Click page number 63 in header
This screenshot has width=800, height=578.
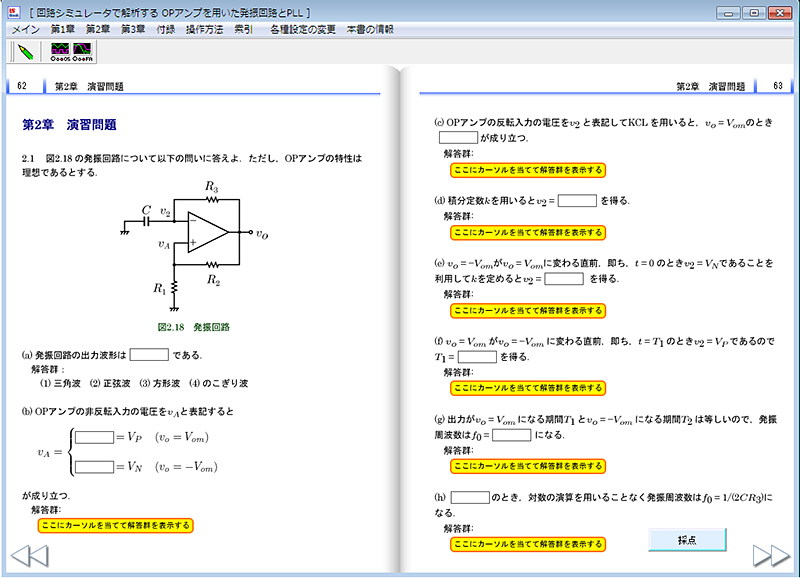[778, 86]
